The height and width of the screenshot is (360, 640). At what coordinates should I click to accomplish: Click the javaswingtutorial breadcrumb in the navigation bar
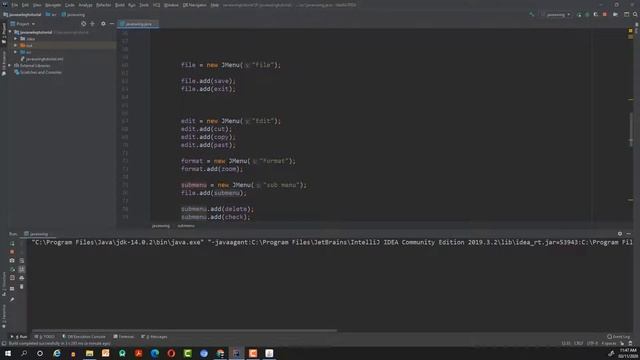click(x=22, y=15)
